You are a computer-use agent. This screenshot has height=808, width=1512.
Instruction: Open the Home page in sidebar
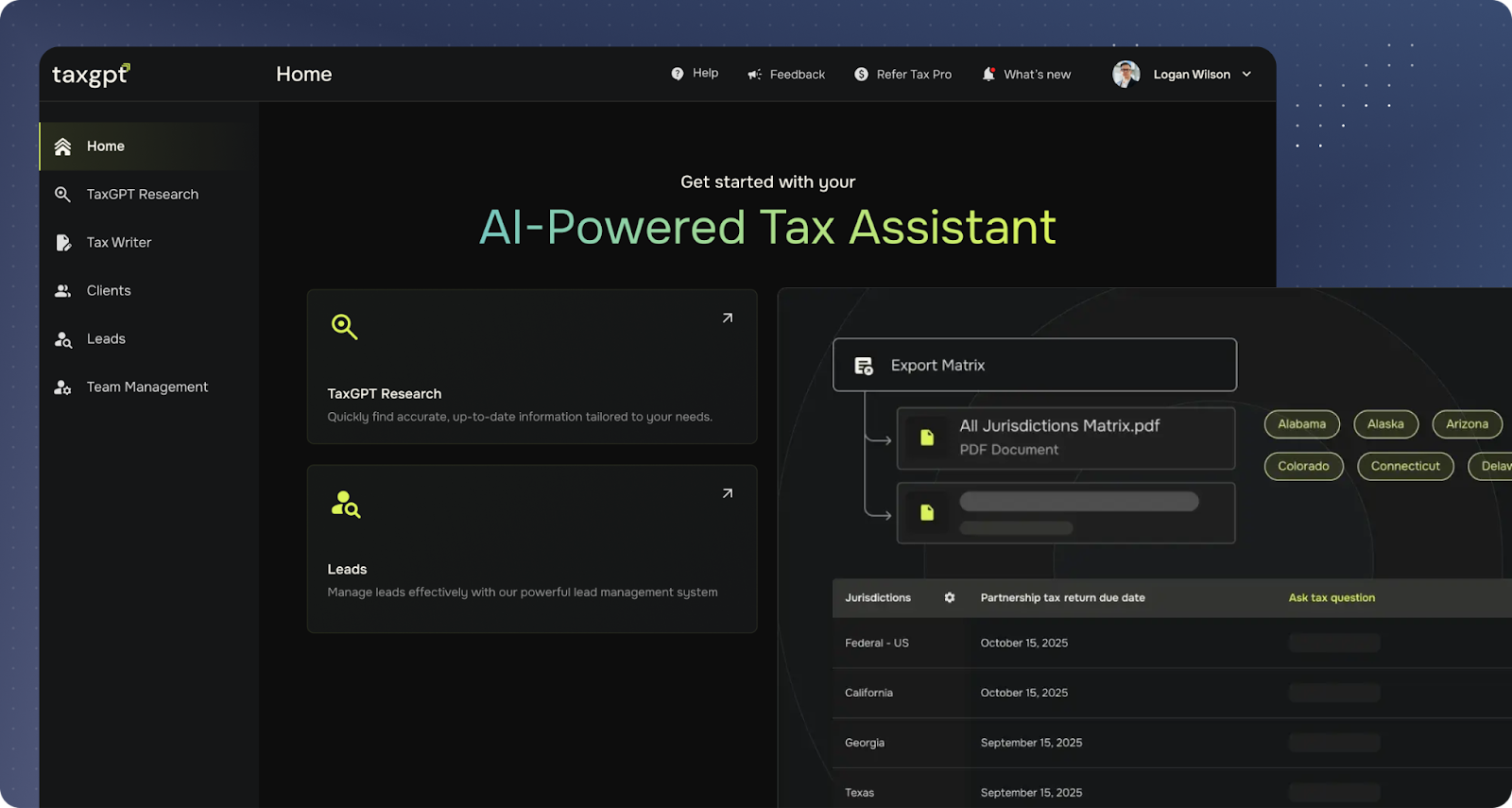(149, 146)
